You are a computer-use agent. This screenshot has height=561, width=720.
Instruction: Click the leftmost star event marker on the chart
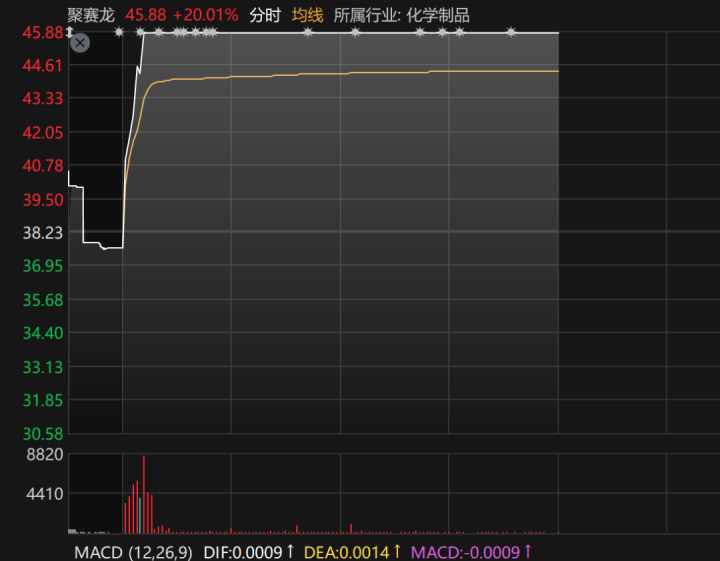(119, 32)
